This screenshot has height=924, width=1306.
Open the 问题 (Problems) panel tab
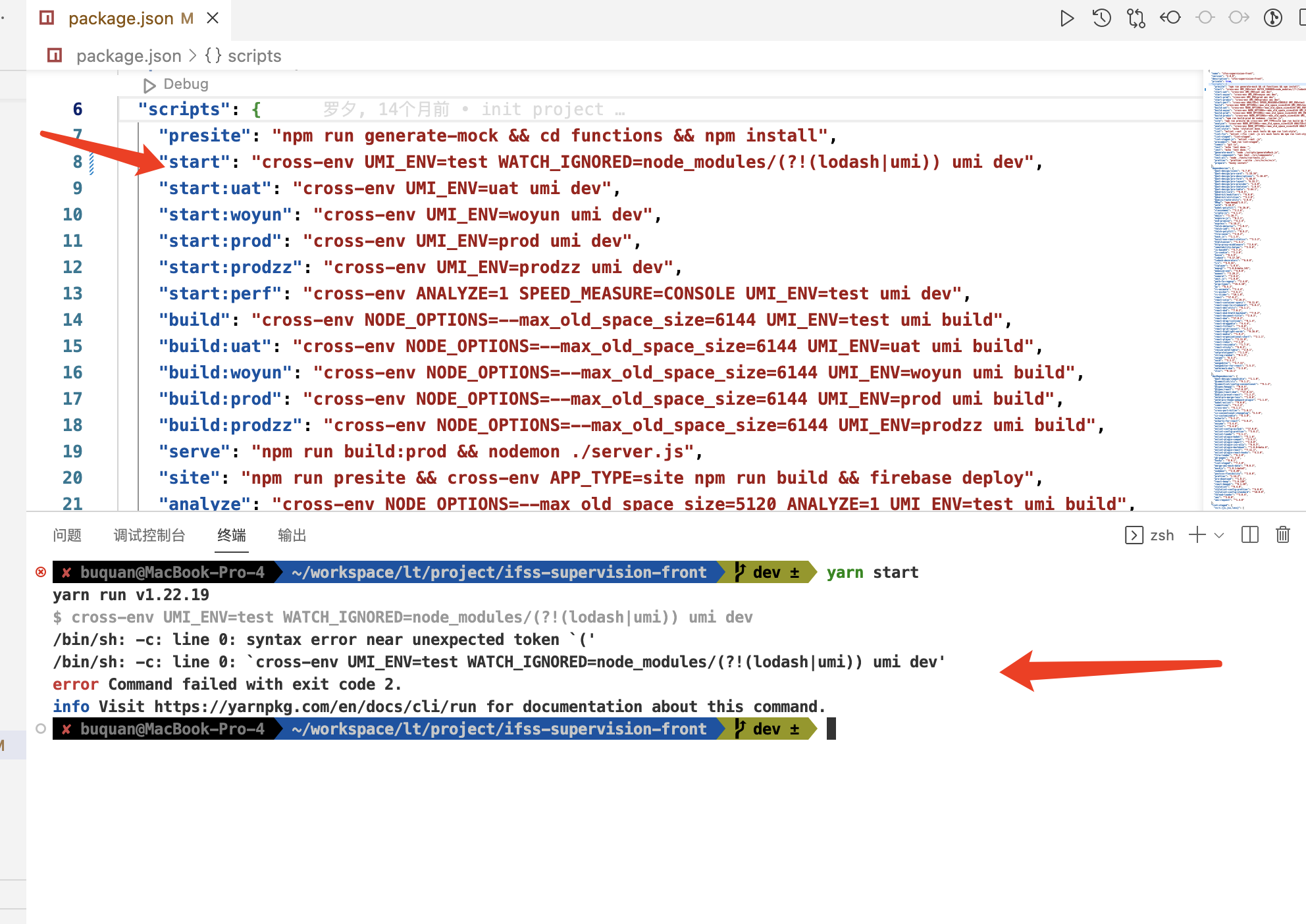[67, 535]
